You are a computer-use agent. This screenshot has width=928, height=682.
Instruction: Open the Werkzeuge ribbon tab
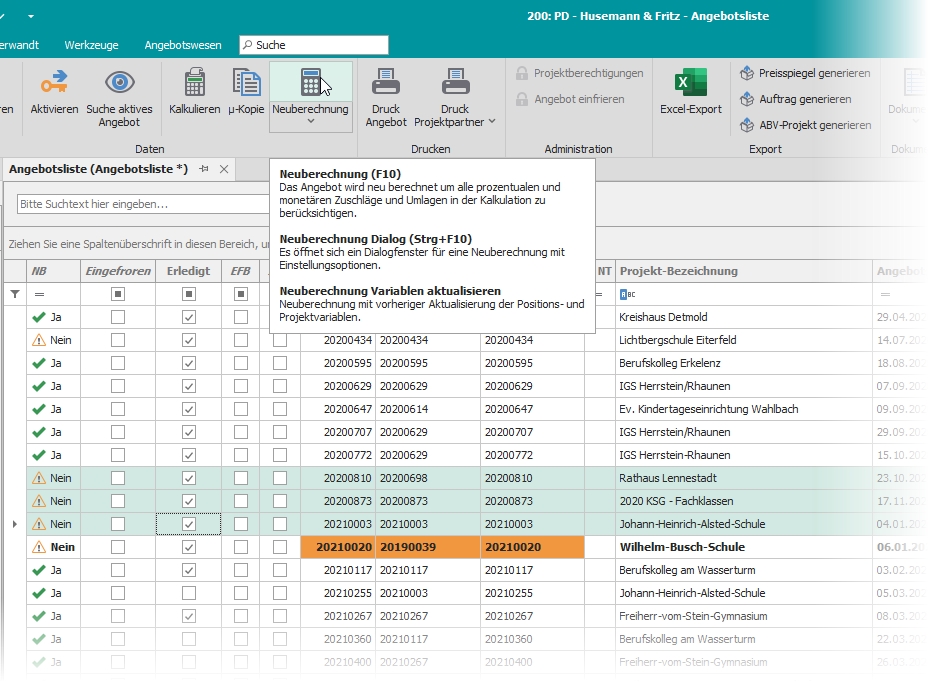click(91, 45)
